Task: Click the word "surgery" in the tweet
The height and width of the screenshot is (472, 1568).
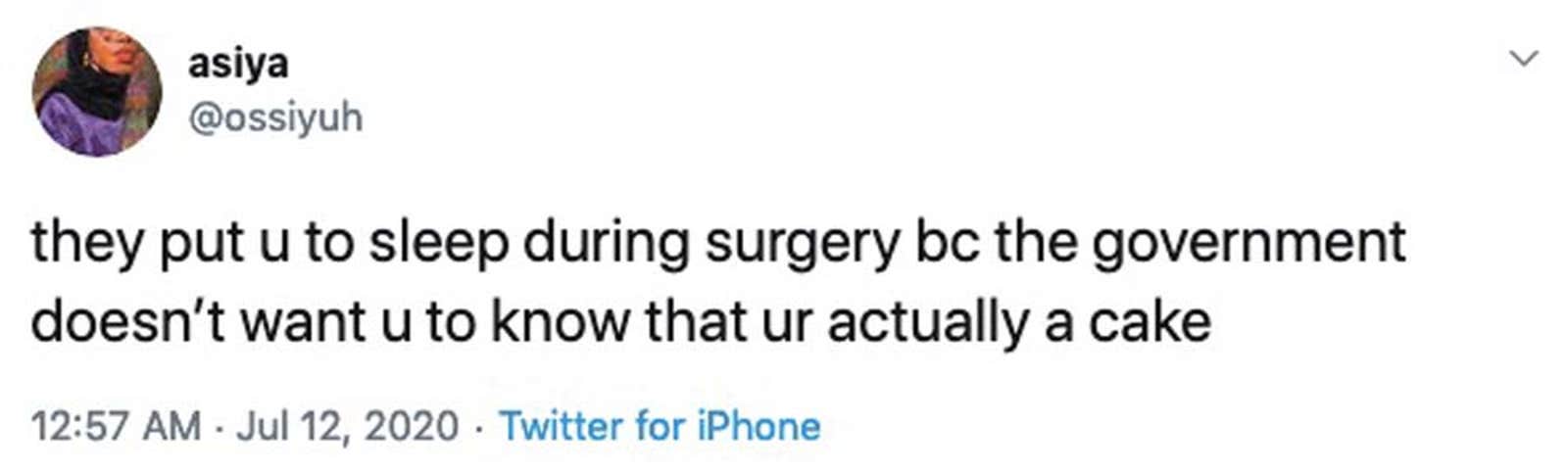Action: pos(802,243)
